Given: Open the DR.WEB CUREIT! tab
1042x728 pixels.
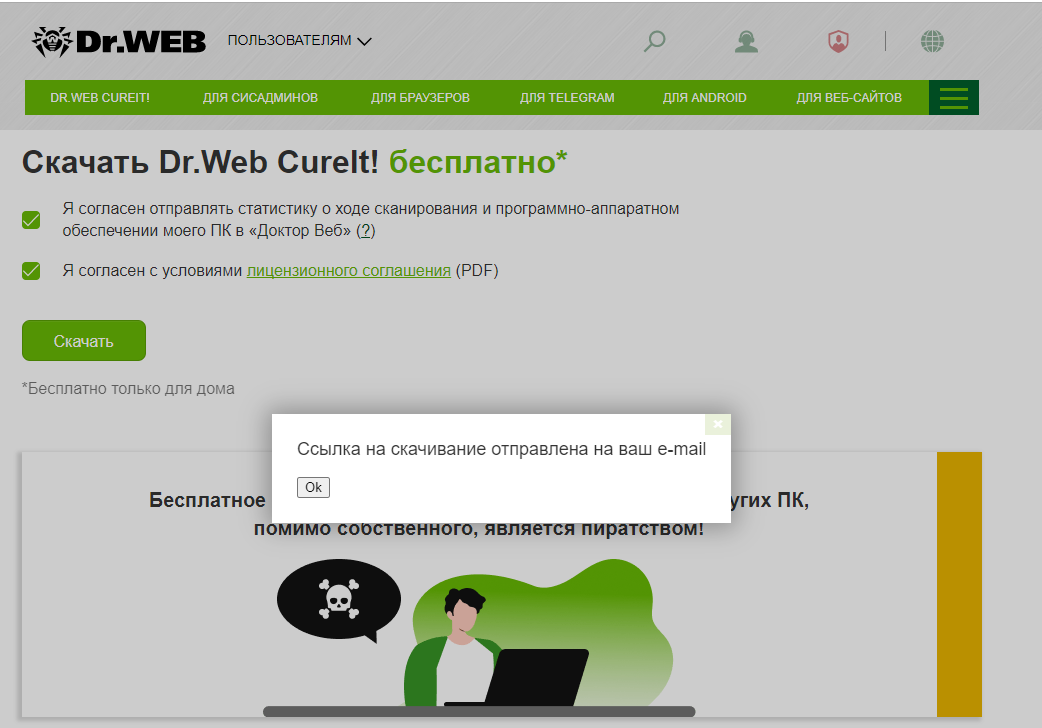Looking at the screenshot, I should click(x=100, y=98).
